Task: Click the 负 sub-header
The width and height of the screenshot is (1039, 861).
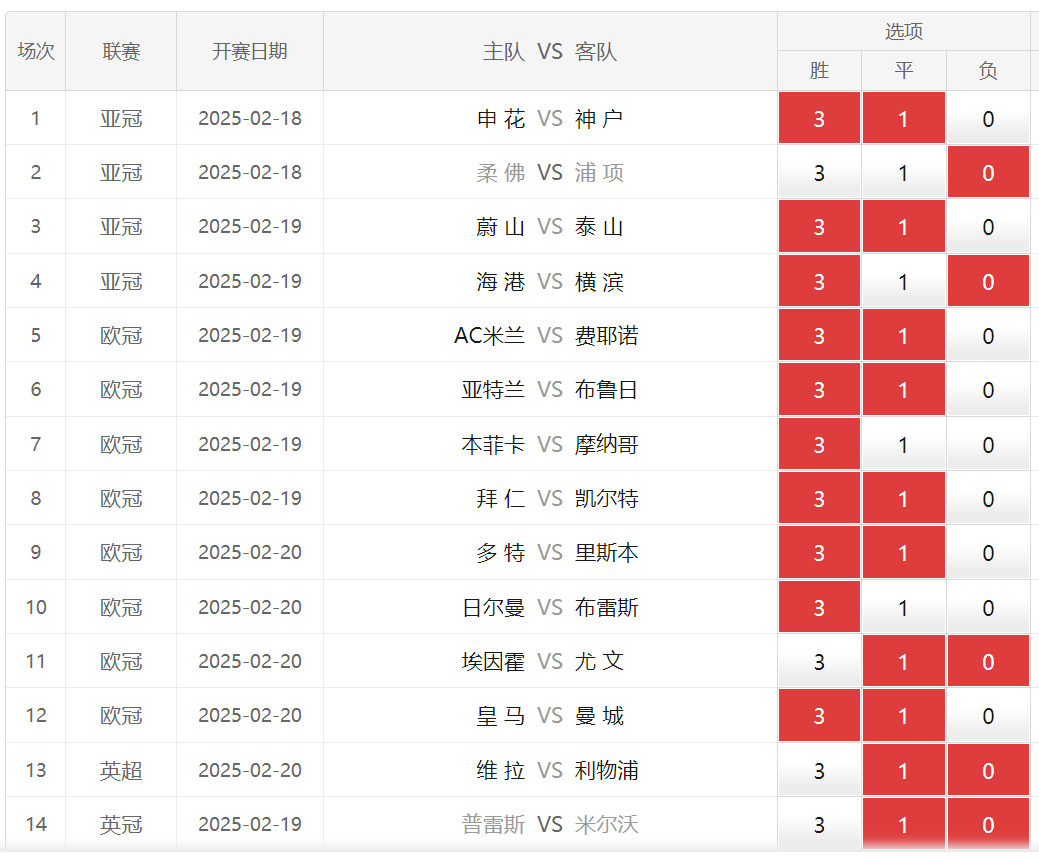Action: point(988,70)
